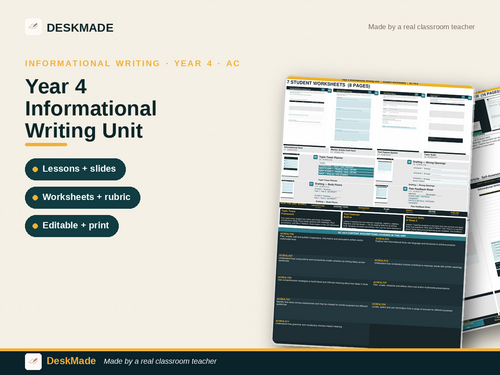Click the yellow 'DeskMade' footer brand text
This screenshot has height=375, width=500.
click(x=71, y=361)
